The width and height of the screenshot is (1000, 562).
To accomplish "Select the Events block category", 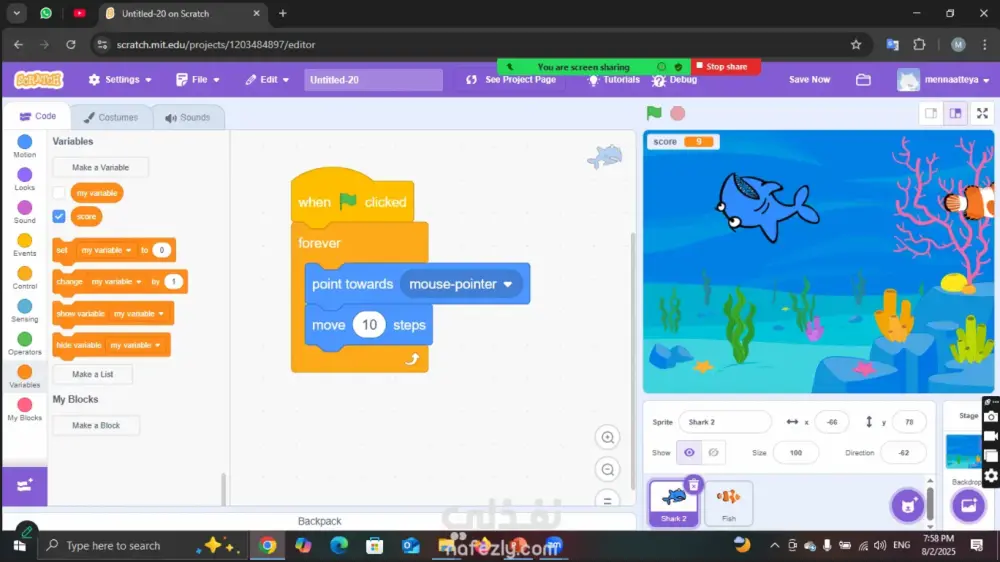I will point(24,245).
